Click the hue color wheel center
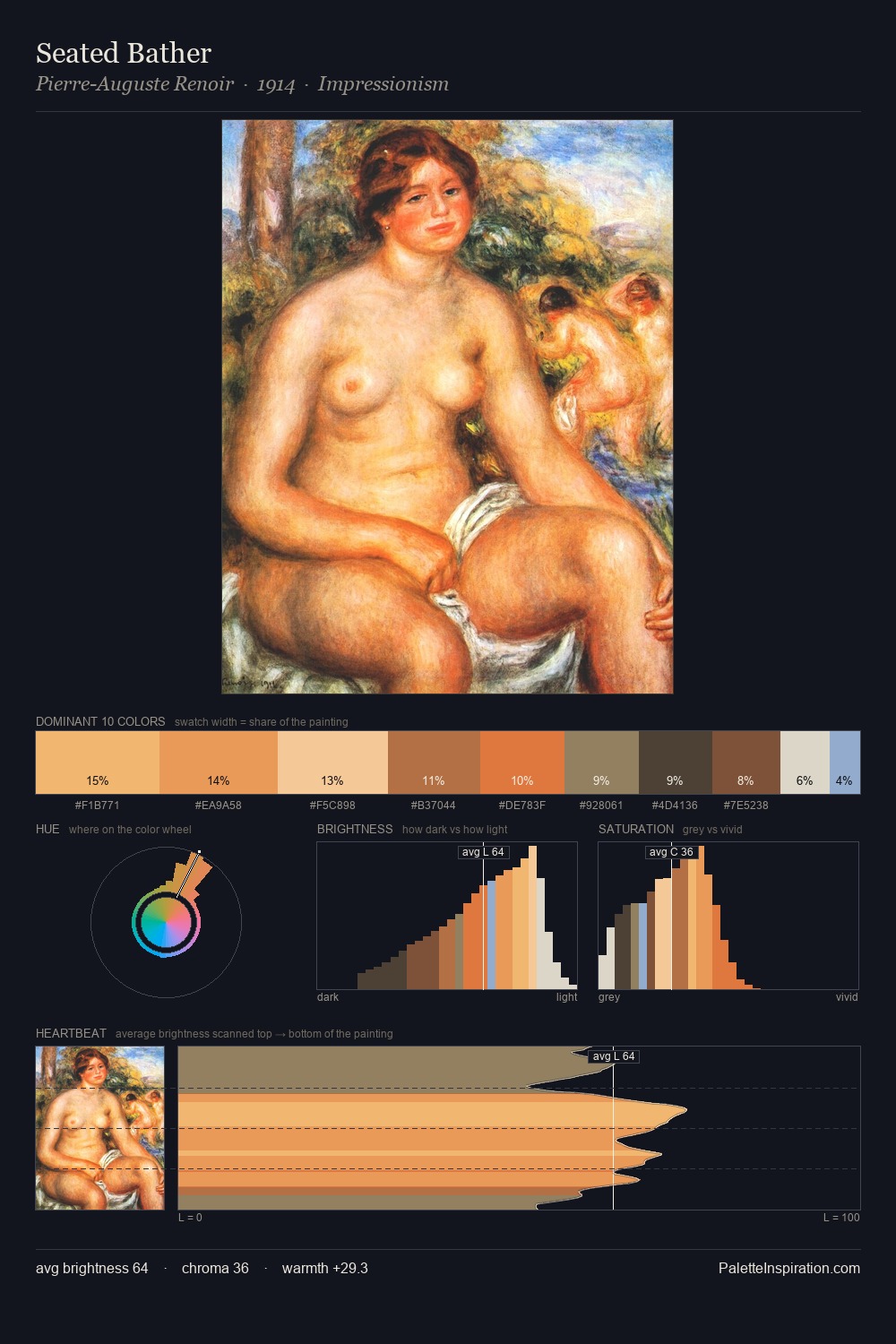This screenshot has height=1344, width=896. (166, 923)
